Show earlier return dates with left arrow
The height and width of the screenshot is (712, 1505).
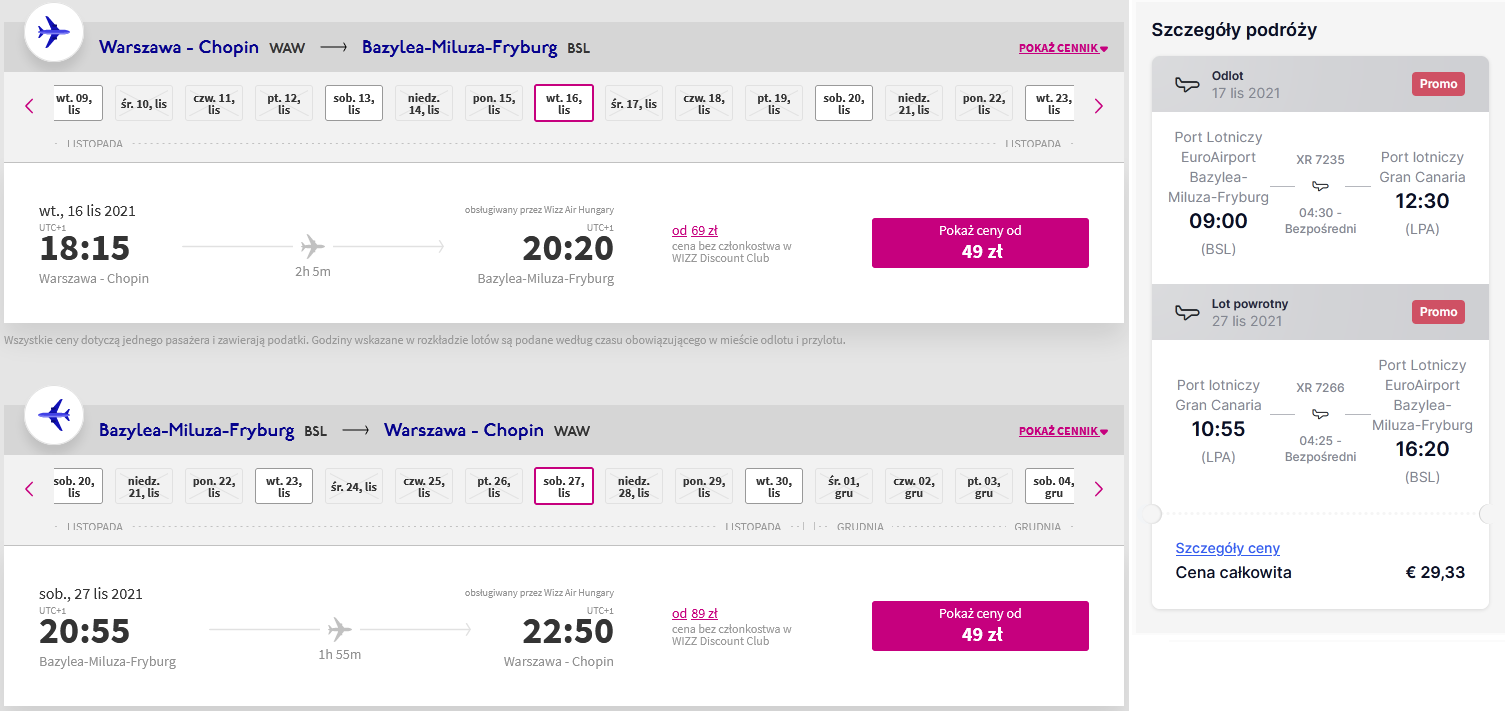29,489
